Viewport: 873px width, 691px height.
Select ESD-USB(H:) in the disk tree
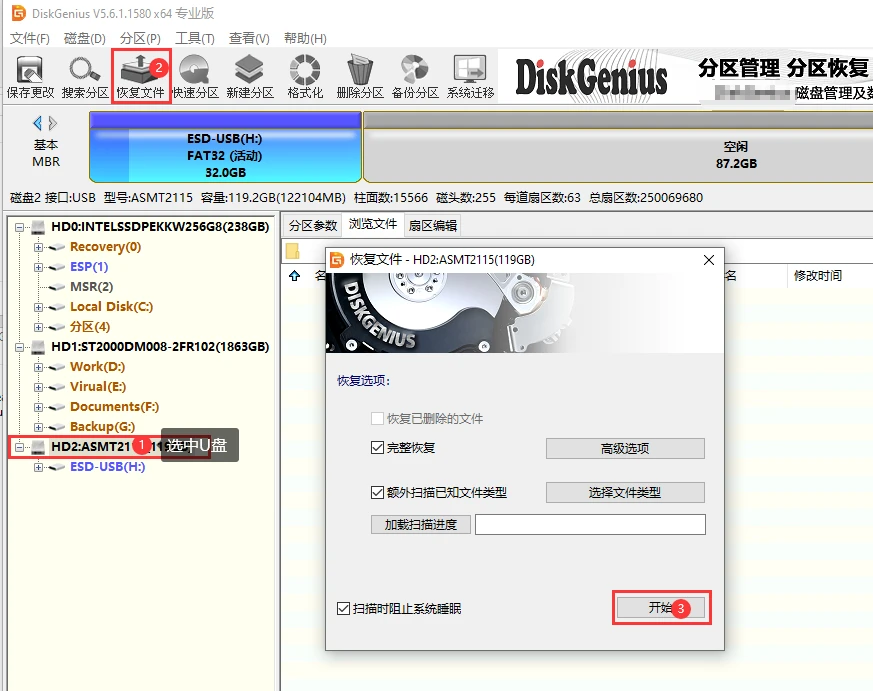(107, 467)
